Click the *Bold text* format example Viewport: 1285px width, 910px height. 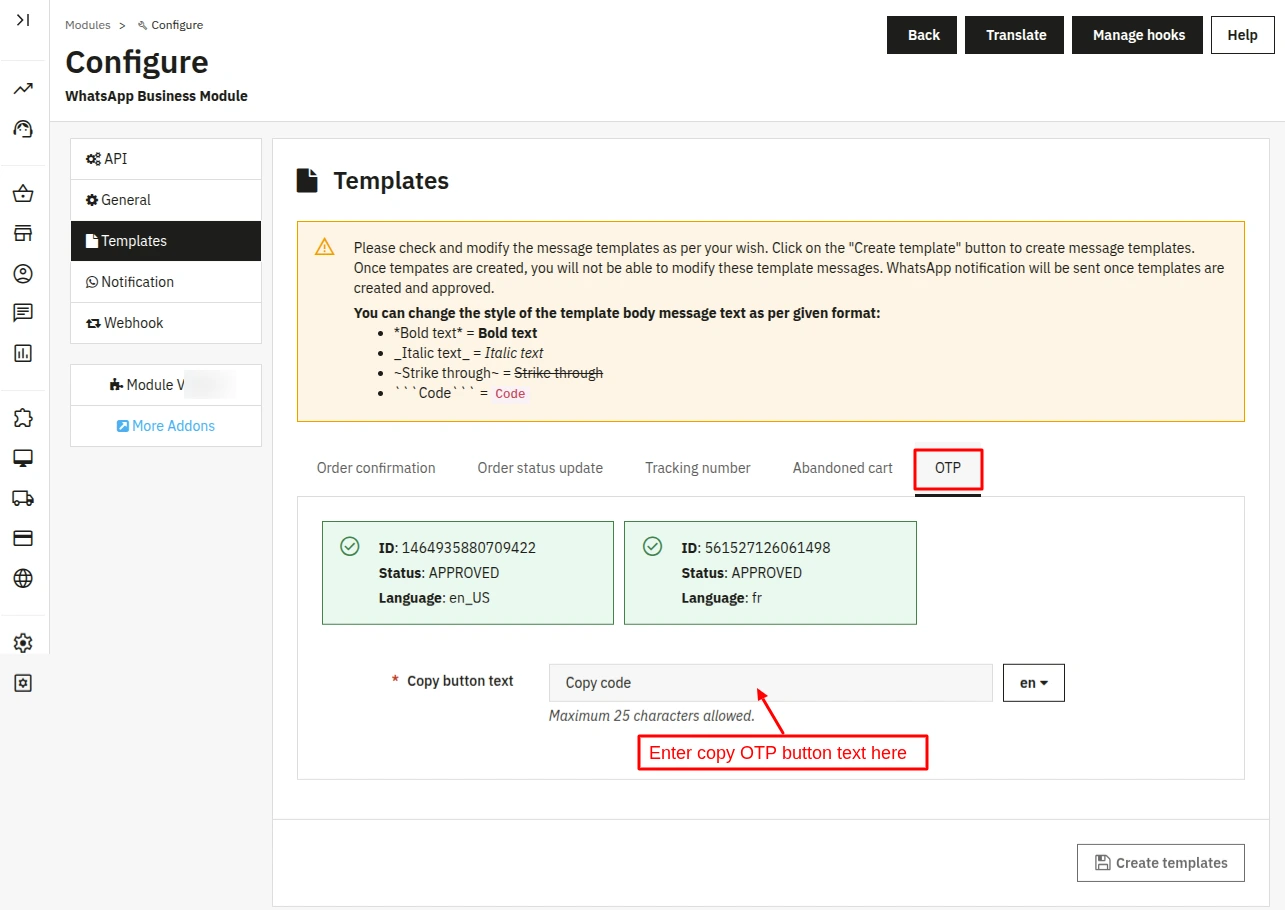pos(466,333)
